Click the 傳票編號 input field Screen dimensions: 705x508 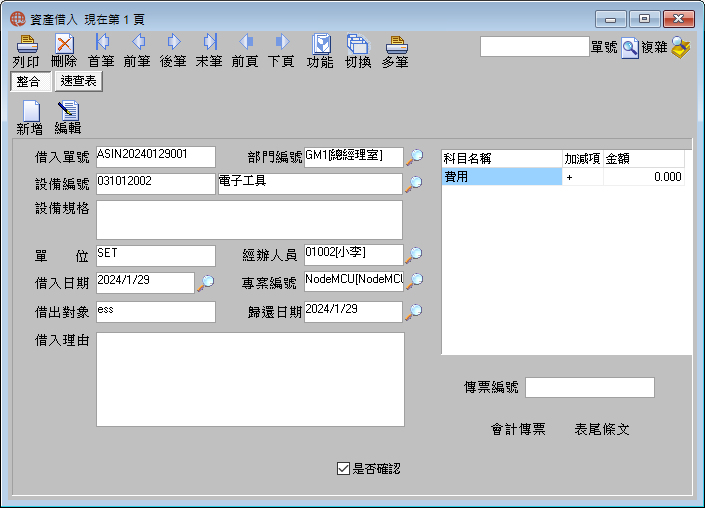[x=589, y=388]
